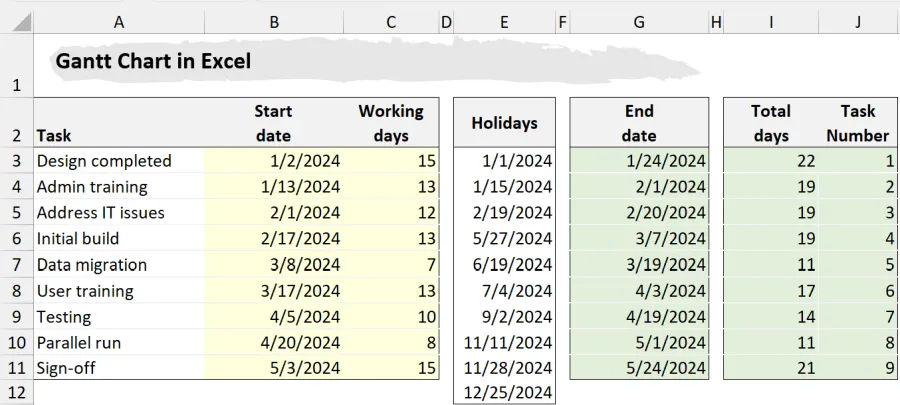Screen dimensions: 900x405
Task: Select the 12/25/2024 holiday cell
Action: [507, 393]
